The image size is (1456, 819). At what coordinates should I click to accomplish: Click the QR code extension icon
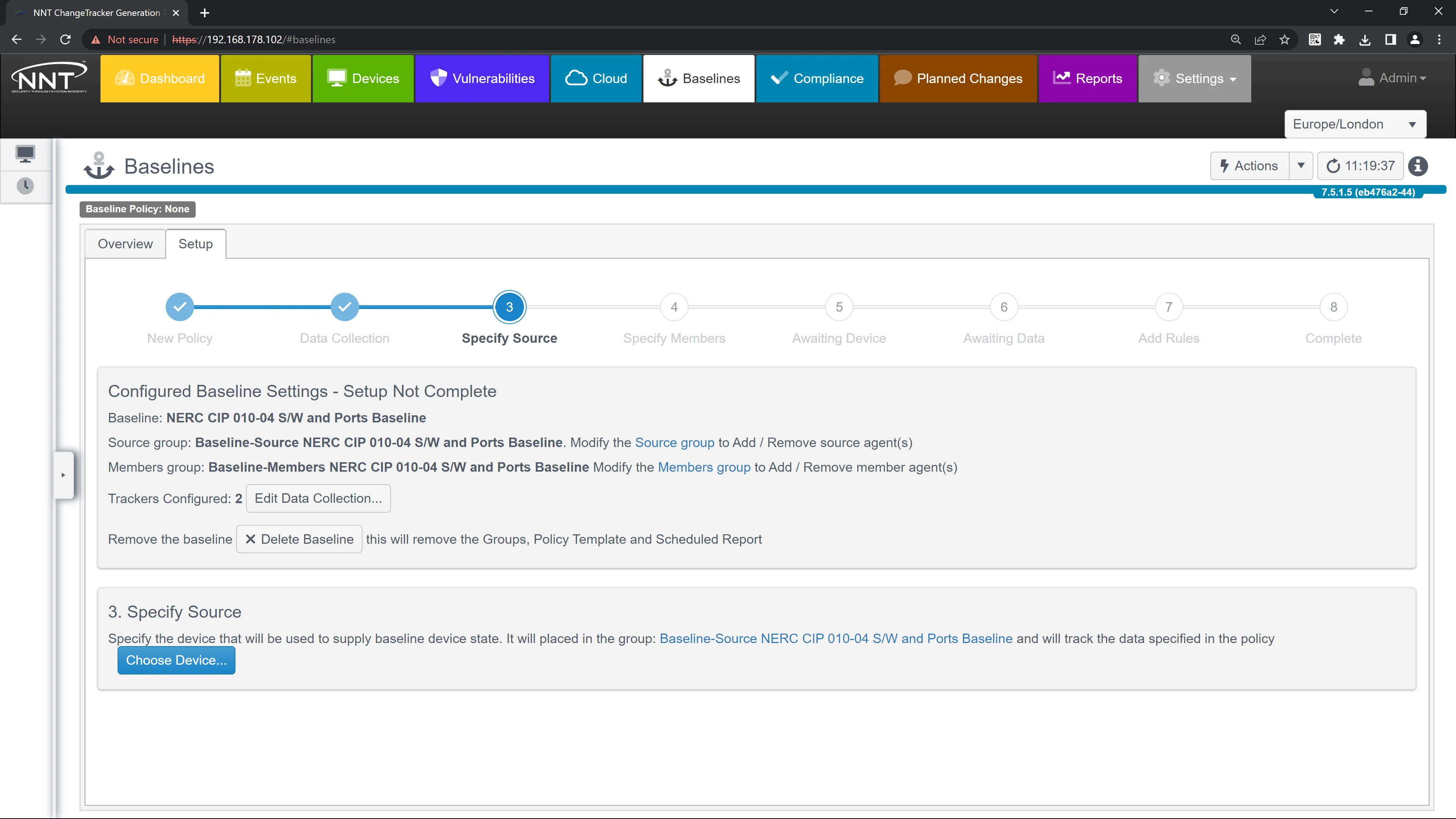click(1315, 39)
